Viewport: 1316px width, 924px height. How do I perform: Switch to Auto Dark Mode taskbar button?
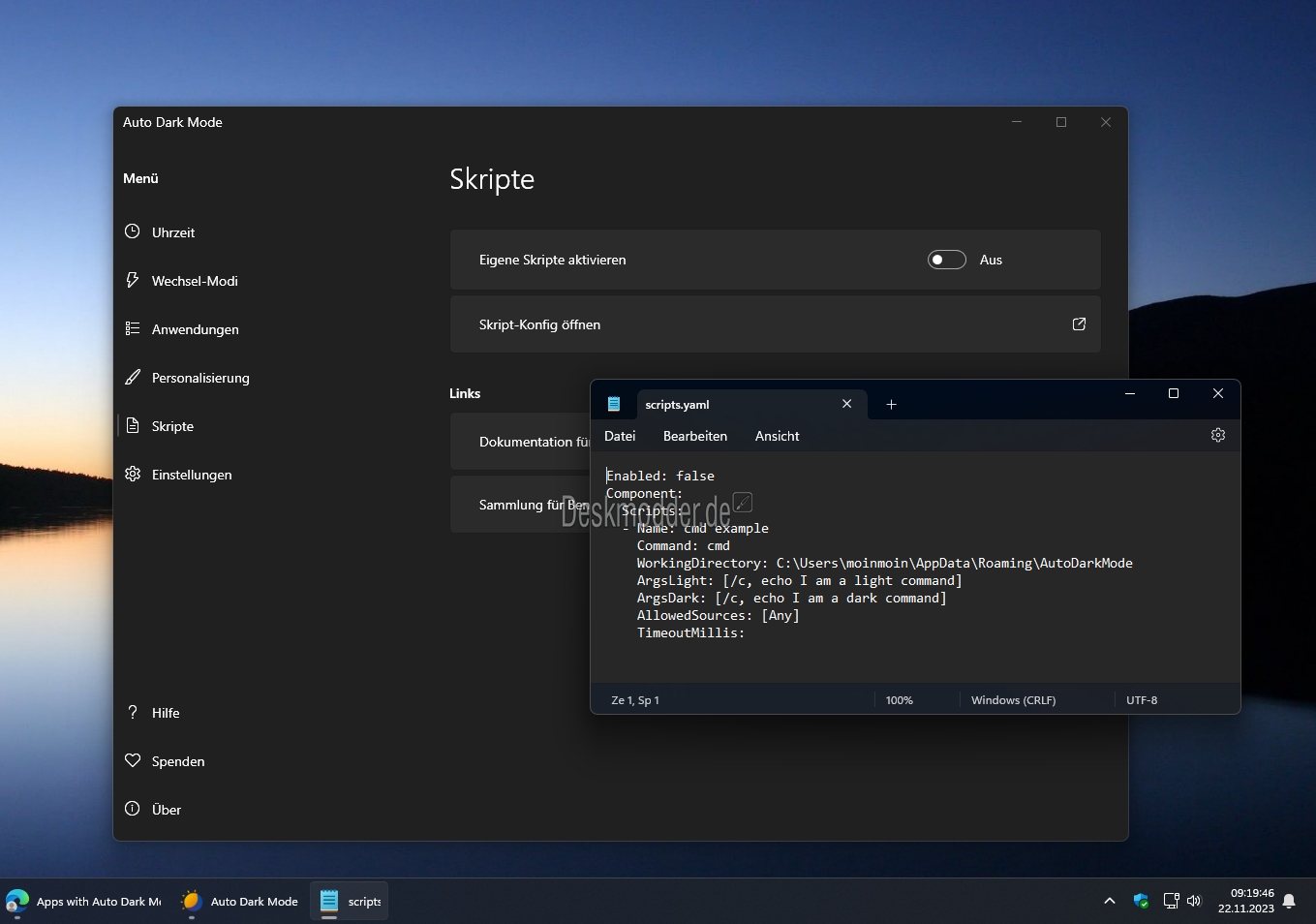(x=240, y=901)
